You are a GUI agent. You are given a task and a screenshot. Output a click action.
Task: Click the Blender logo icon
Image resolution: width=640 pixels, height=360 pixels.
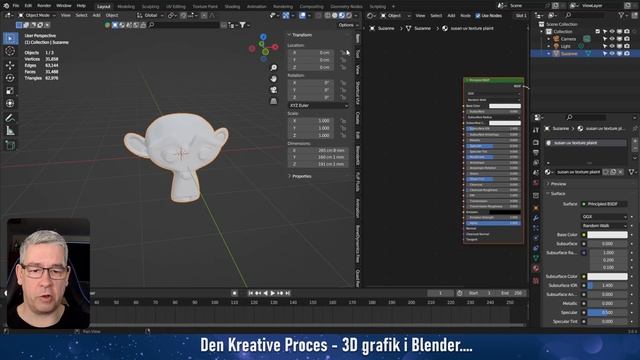click(x=6, y=6)
